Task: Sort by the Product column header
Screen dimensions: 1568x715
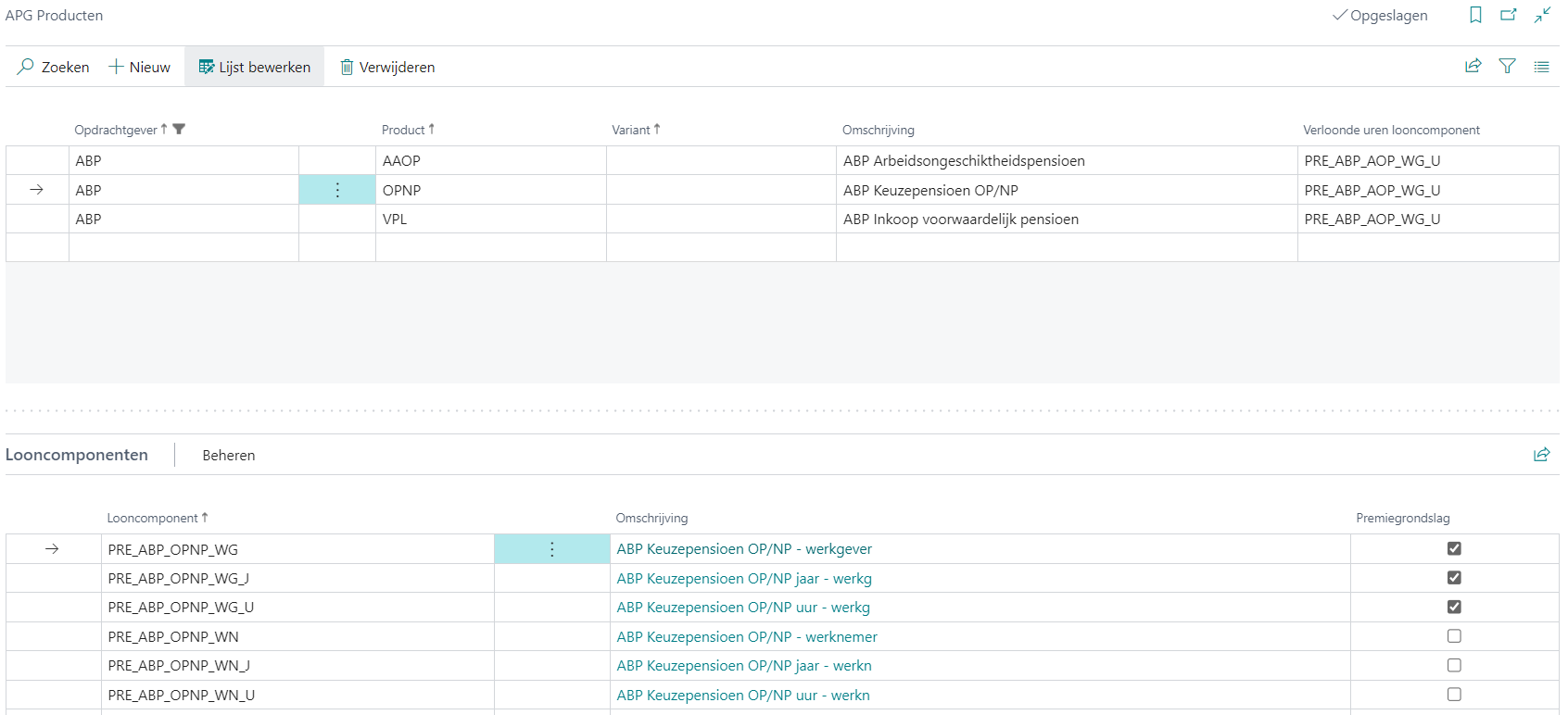Action: [x=404, y=130]
